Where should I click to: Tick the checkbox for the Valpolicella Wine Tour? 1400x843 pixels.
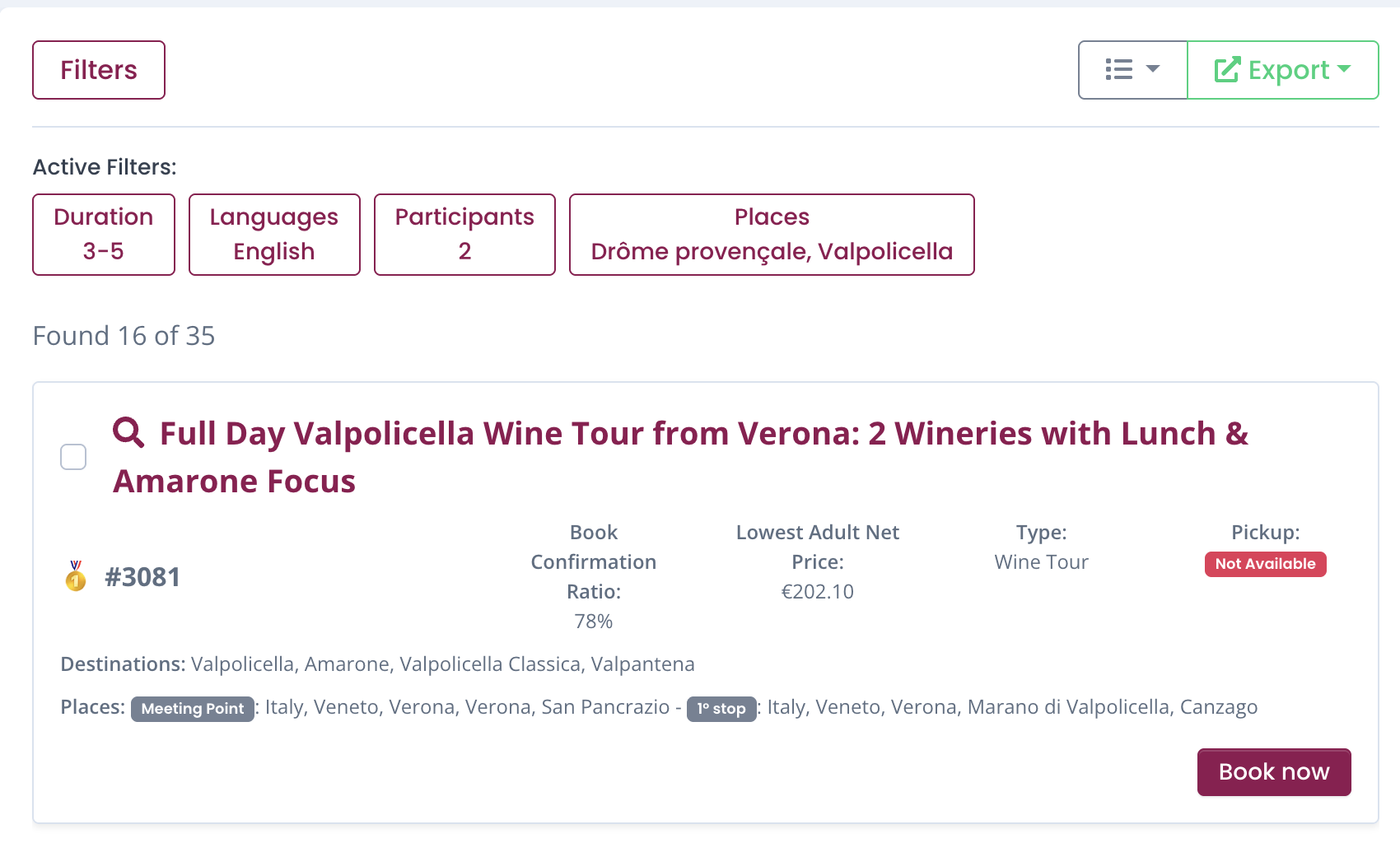click(73, 457)
